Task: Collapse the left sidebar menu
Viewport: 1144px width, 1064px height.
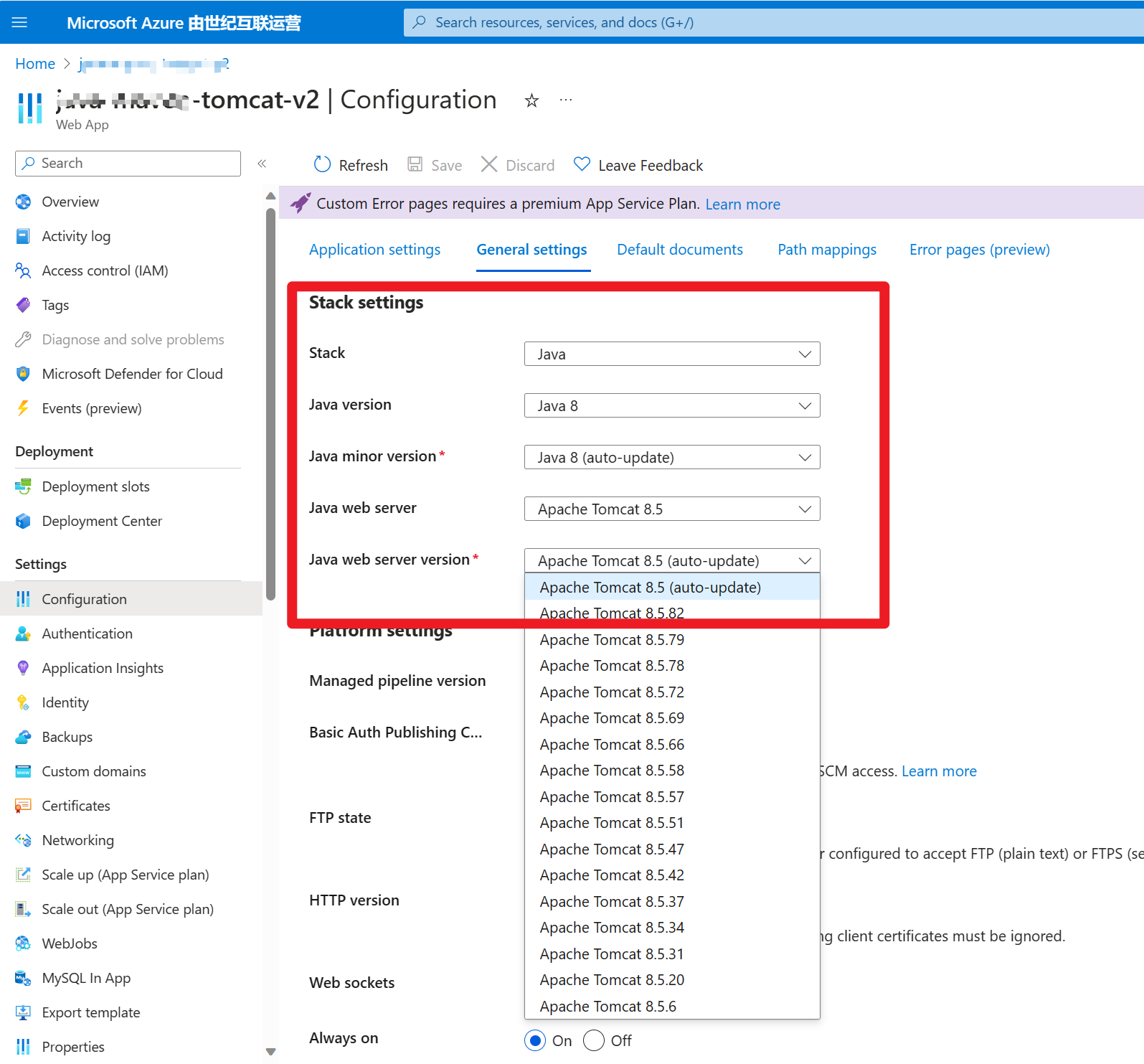Action: [262, 164]
